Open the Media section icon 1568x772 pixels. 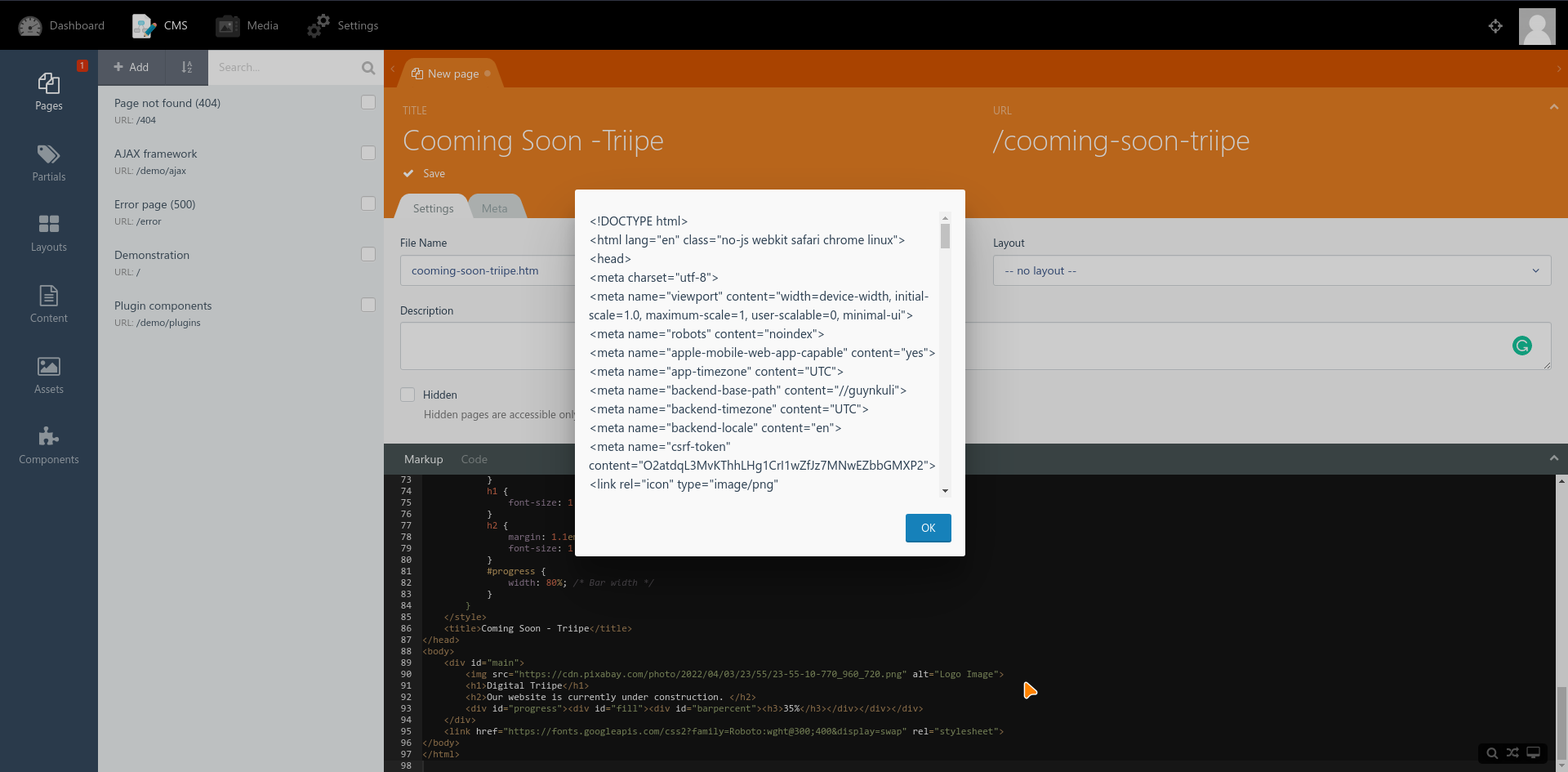point(227,26)
